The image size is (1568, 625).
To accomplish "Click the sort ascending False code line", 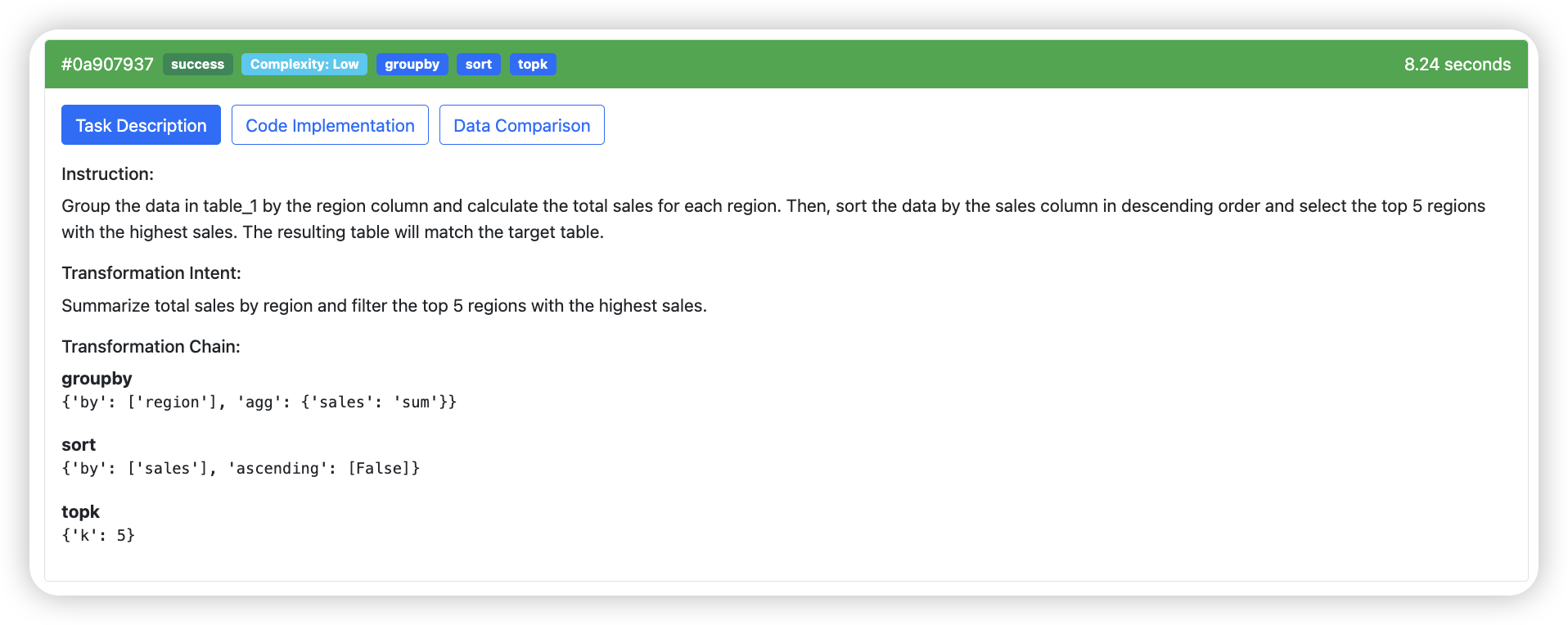I will 241,469.
